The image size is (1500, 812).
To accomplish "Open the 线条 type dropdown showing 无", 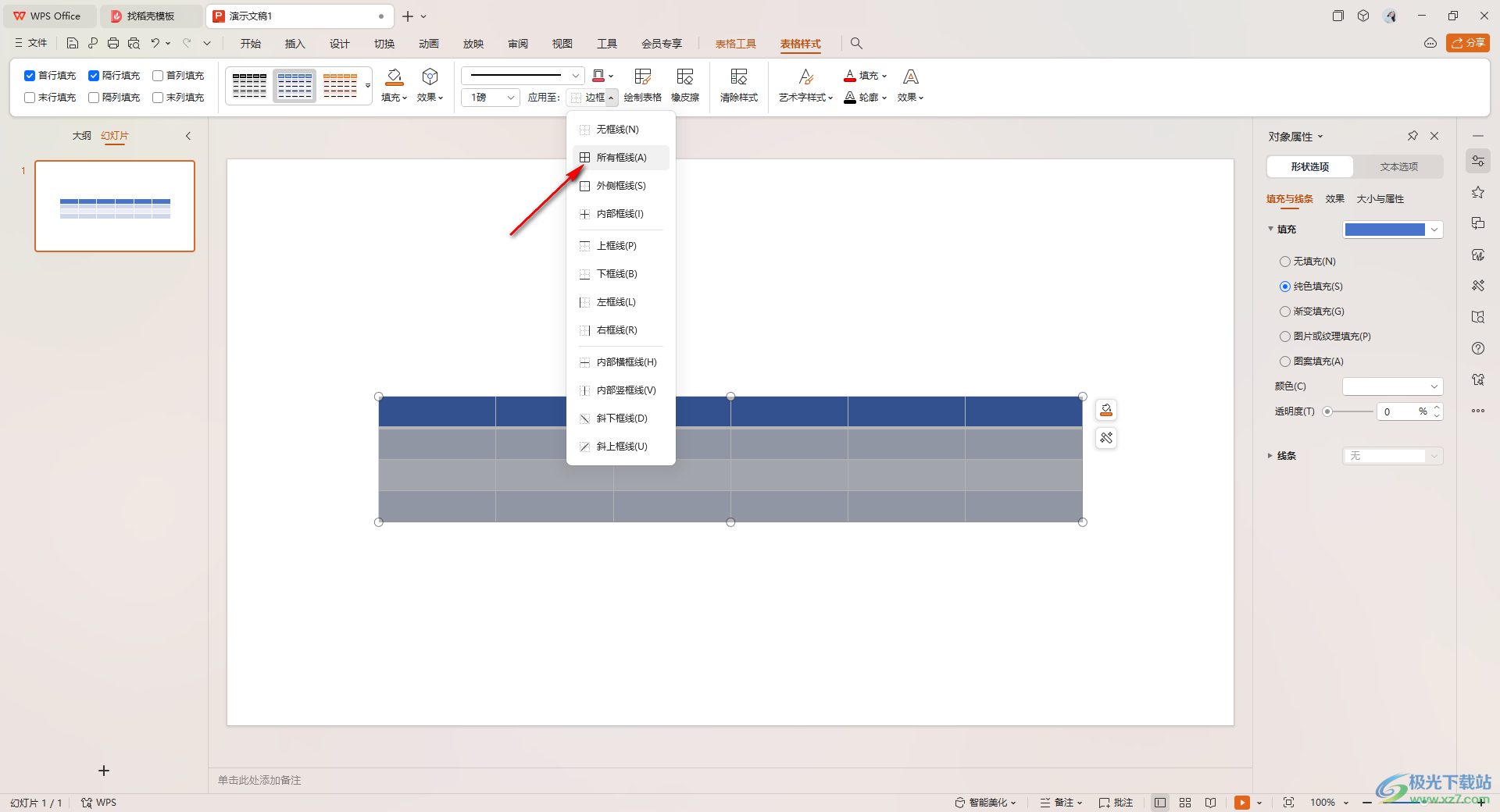I will [1392, 456].
